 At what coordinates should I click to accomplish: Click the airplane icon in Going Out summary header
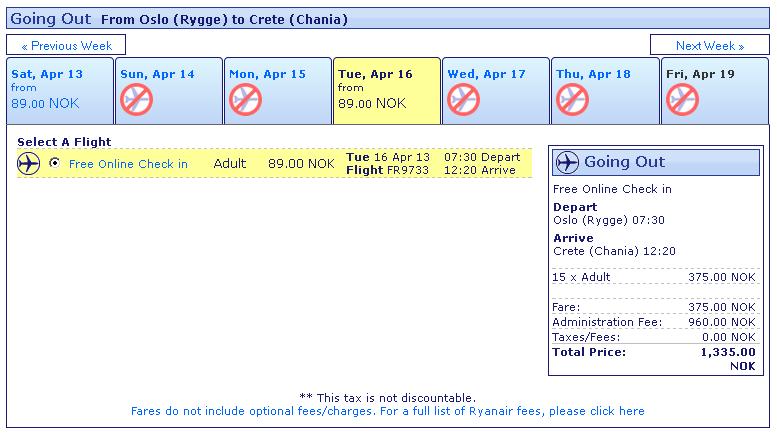pos(567,162)
